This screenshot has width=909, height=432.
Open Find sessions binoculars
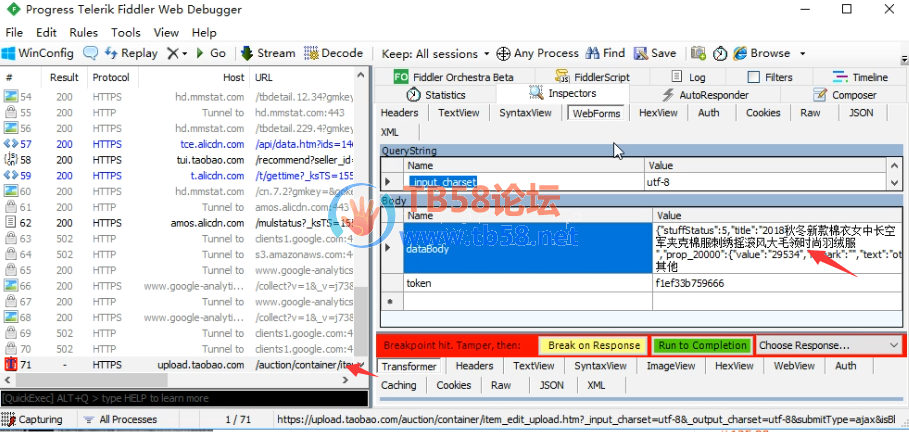coord(605,53)
